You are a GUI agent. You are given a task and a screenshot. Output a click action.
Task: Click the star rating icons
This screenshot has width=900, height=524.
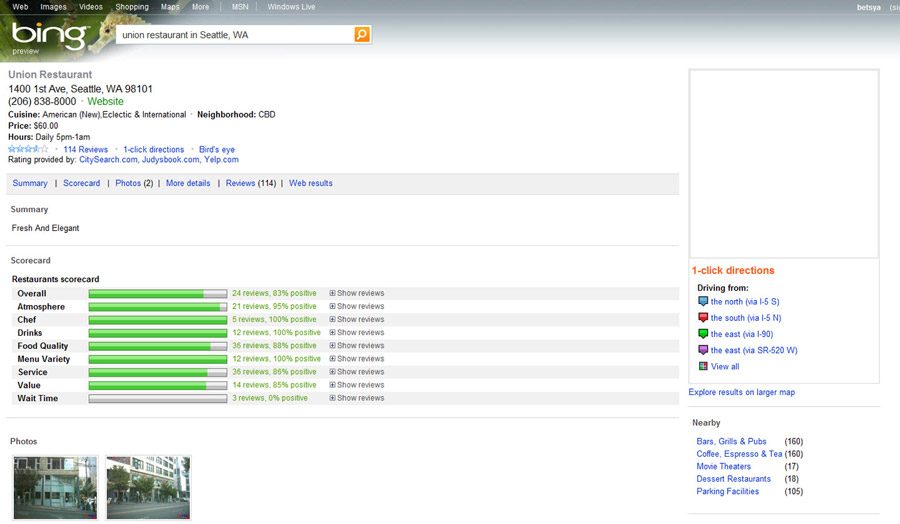click(x=28, y=149)
